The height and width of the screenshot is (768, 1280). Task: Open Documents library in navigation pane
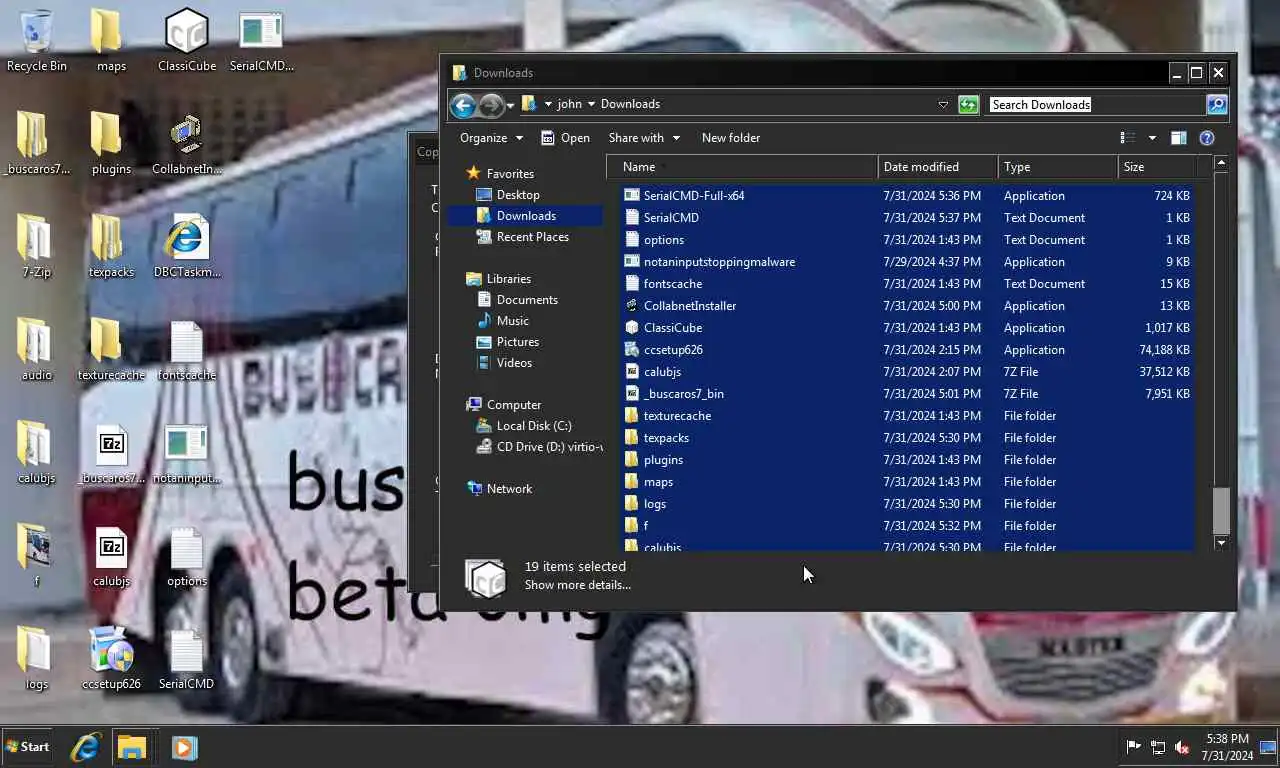(527, 300)
